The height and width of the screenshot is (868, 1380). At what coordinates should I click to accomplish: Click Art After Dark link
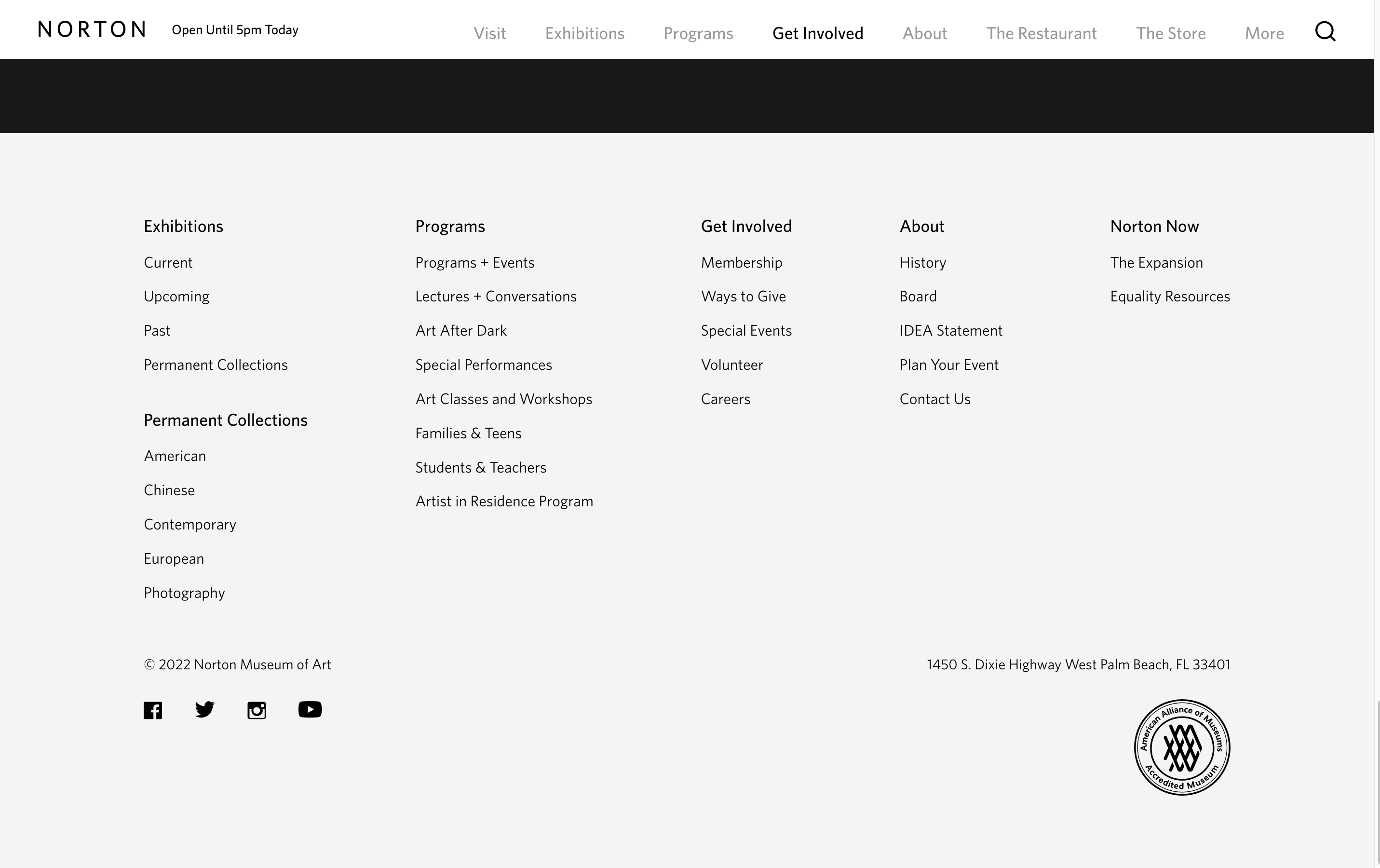tap(461, 331)
